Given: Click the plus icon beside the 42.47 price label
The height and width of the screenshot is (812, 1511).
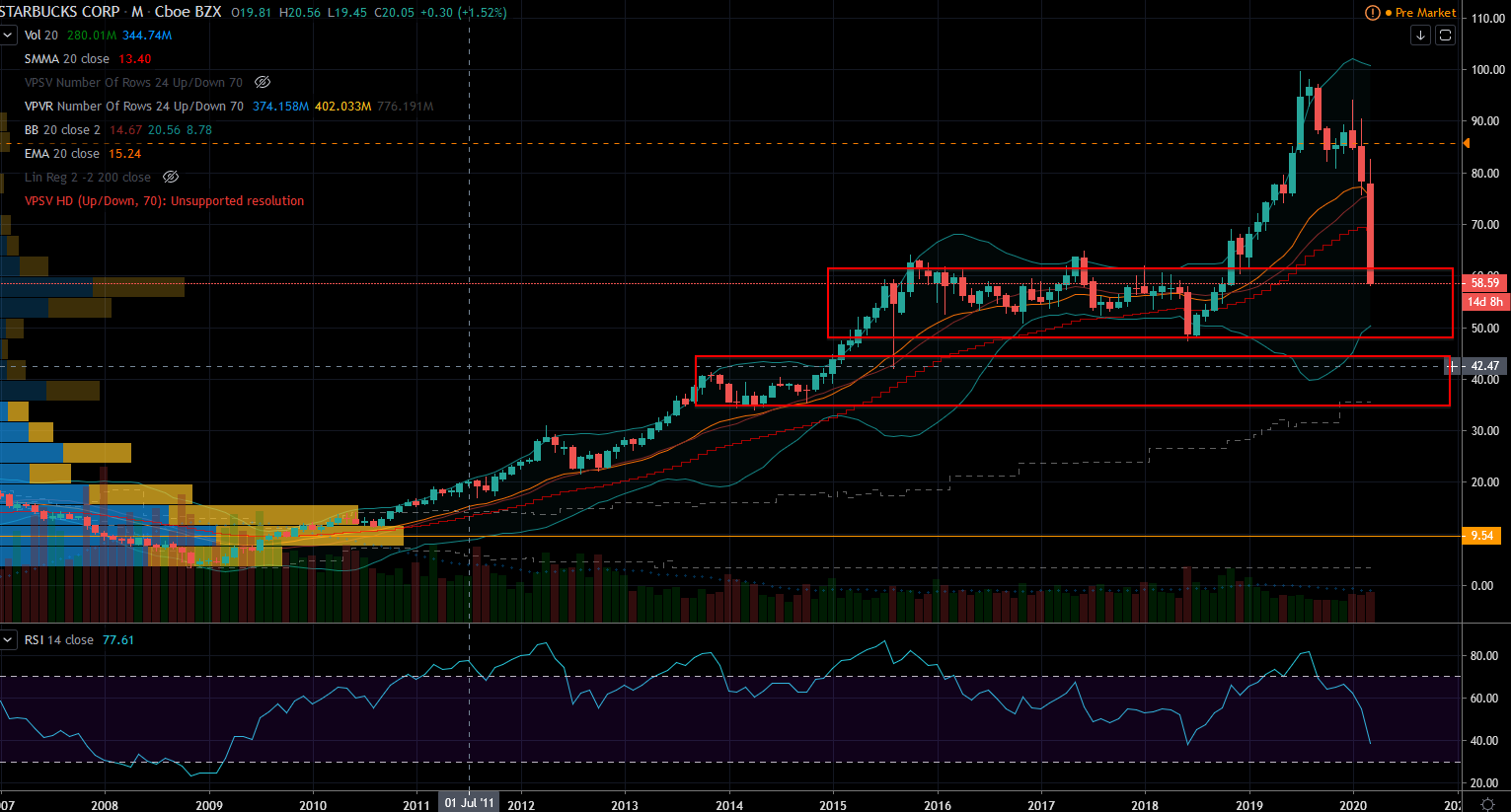Looking at the screenshot, I should [x=1453, y=367].
